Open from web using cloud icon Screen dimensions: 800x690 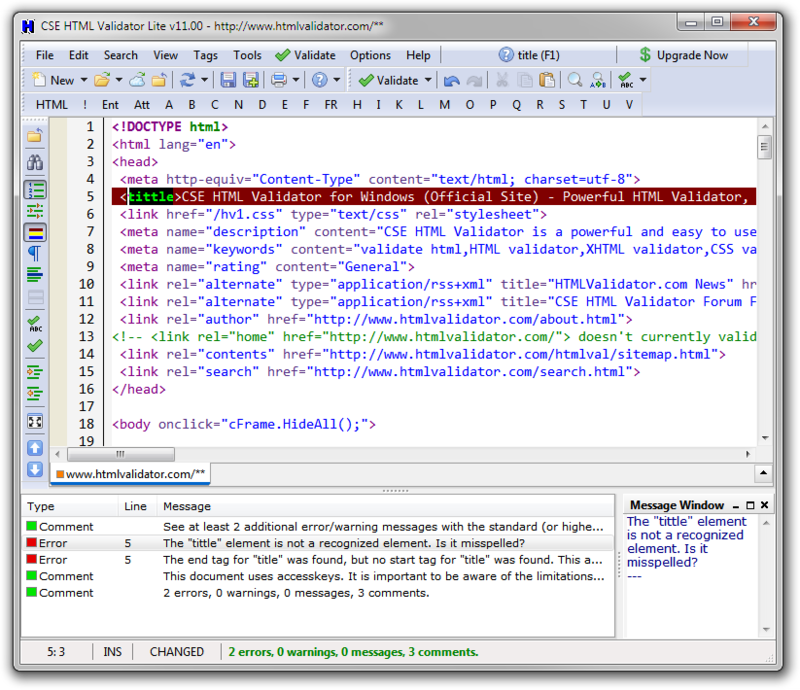click(x=137, y=80)
